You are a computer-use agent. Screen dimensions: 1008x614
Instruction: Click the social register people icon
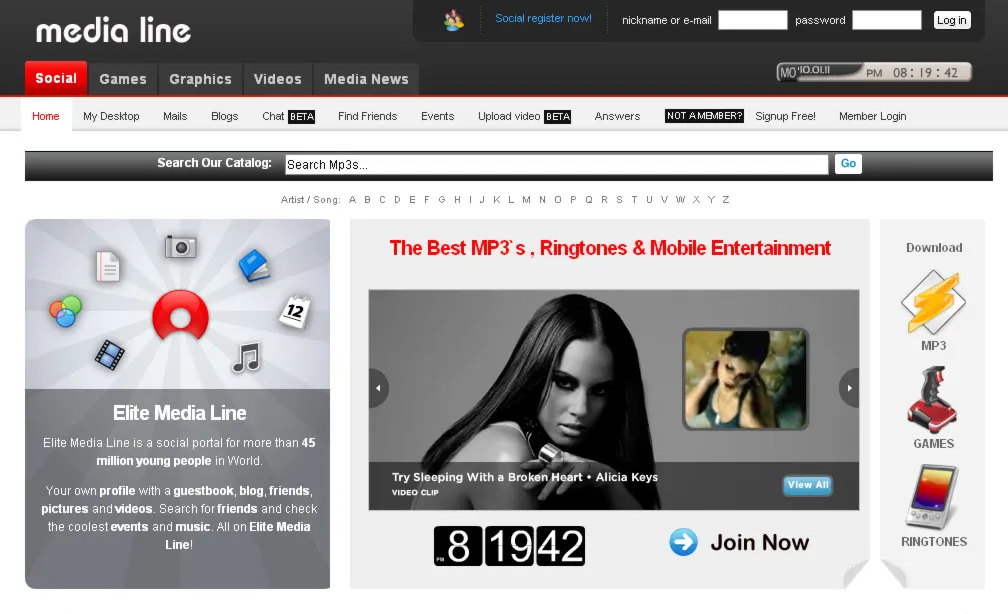(x=454, y=21)
